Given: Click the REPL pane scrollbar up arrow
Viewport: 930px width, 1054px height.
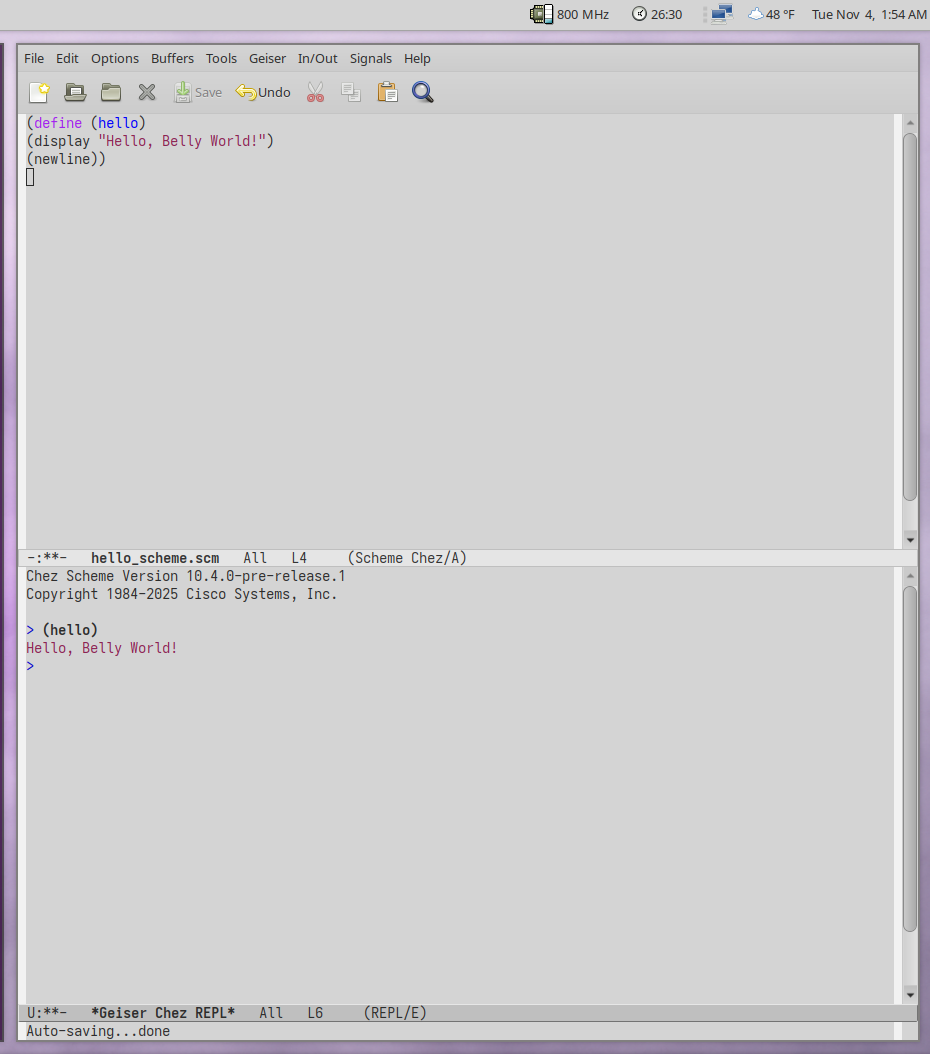Looking at the screenshot, I should [910, 576].
